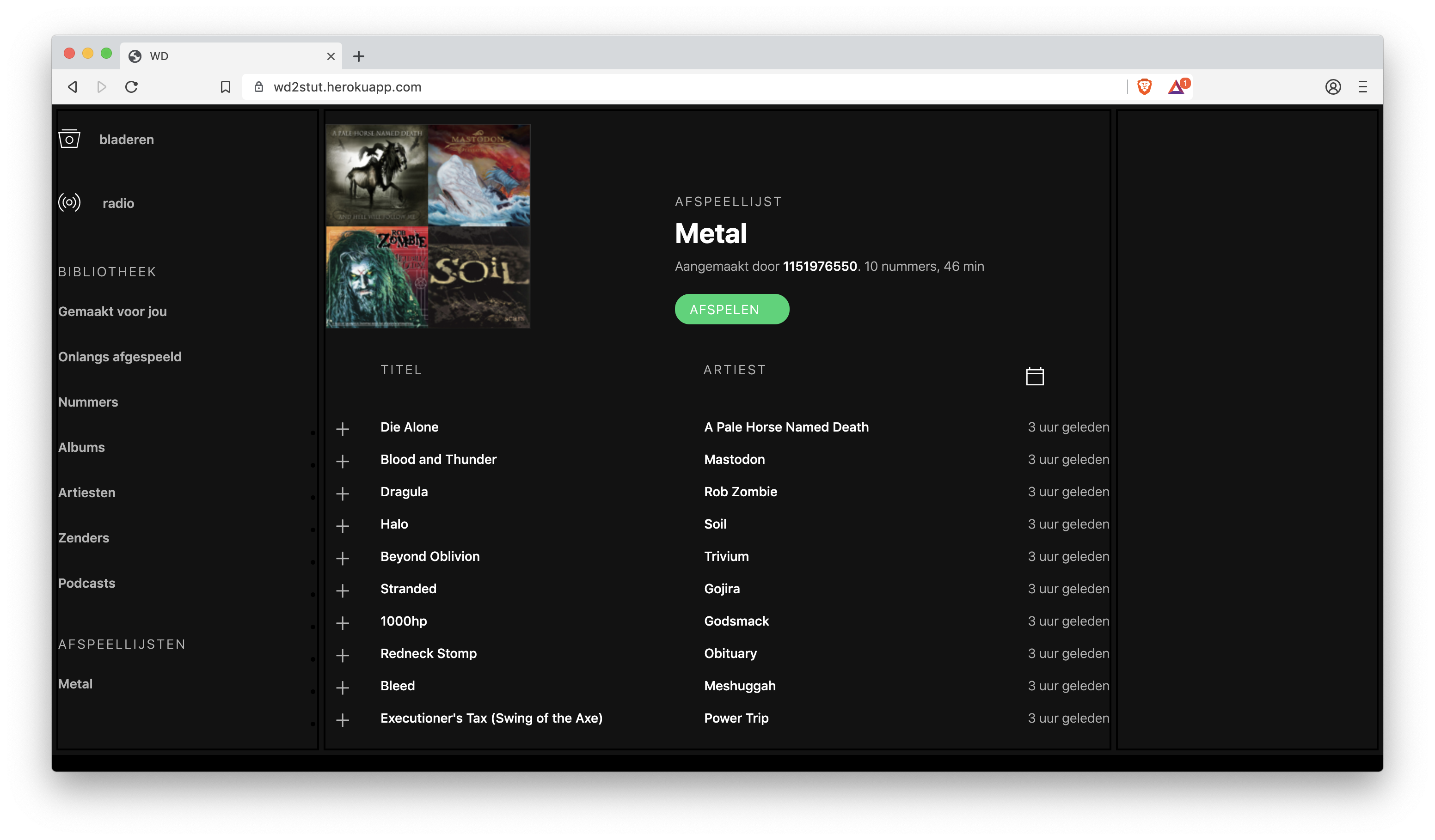Click the Metal playlist cover collage
Viewport: 1435px width, 840px height.
[428, 226]
